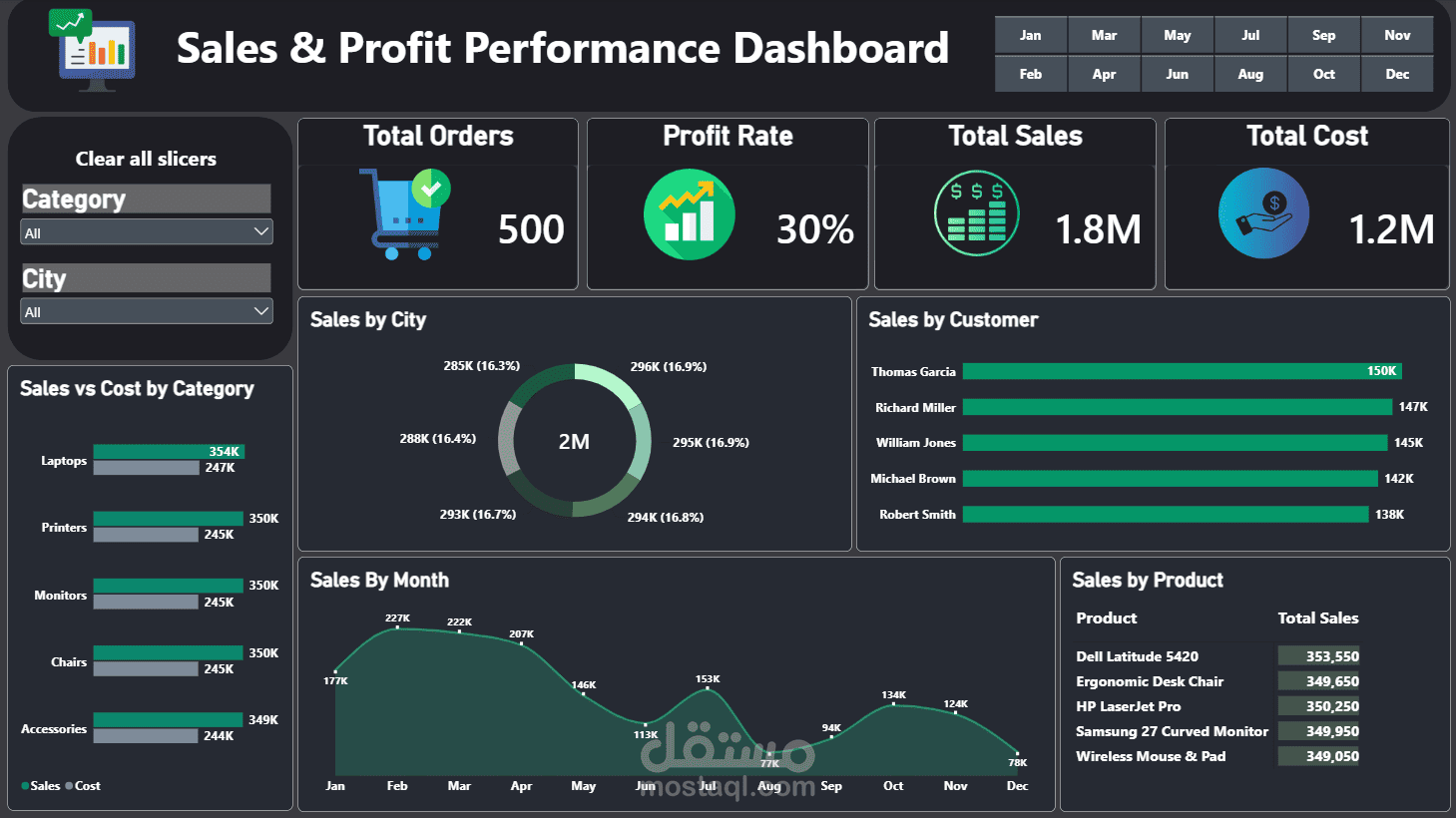Select the Apr month slicer
The height and width of the screenshot is (818, 1456).
click(x=1104, y=74)
